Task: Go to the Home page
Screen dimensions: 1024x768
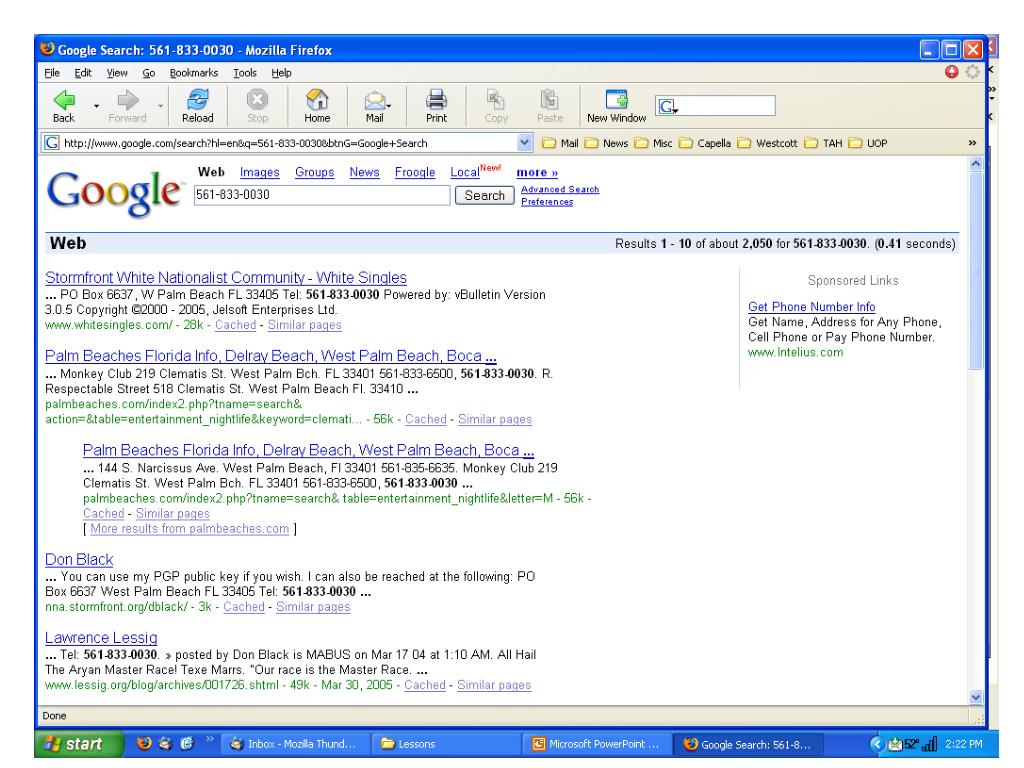Action: click(x=317, y=106)
